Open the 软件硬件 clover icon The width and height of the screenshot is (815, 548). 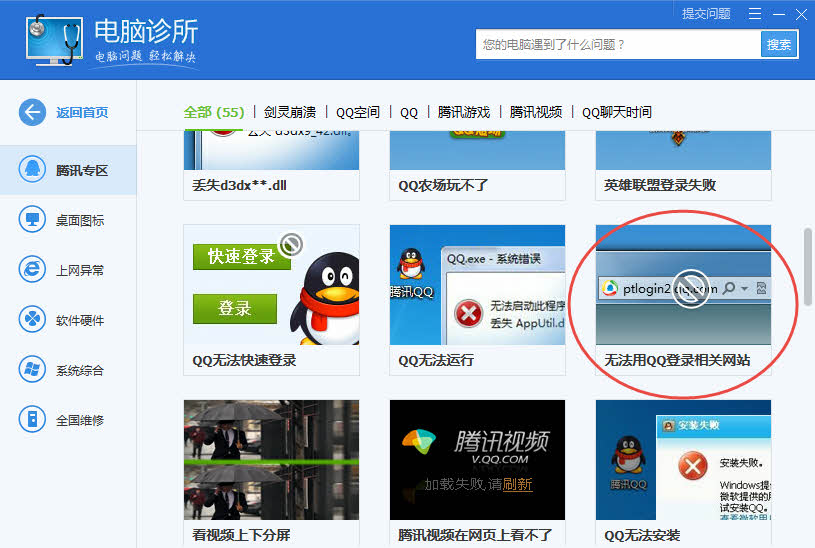pyautogui.click(x=32, y=319)
